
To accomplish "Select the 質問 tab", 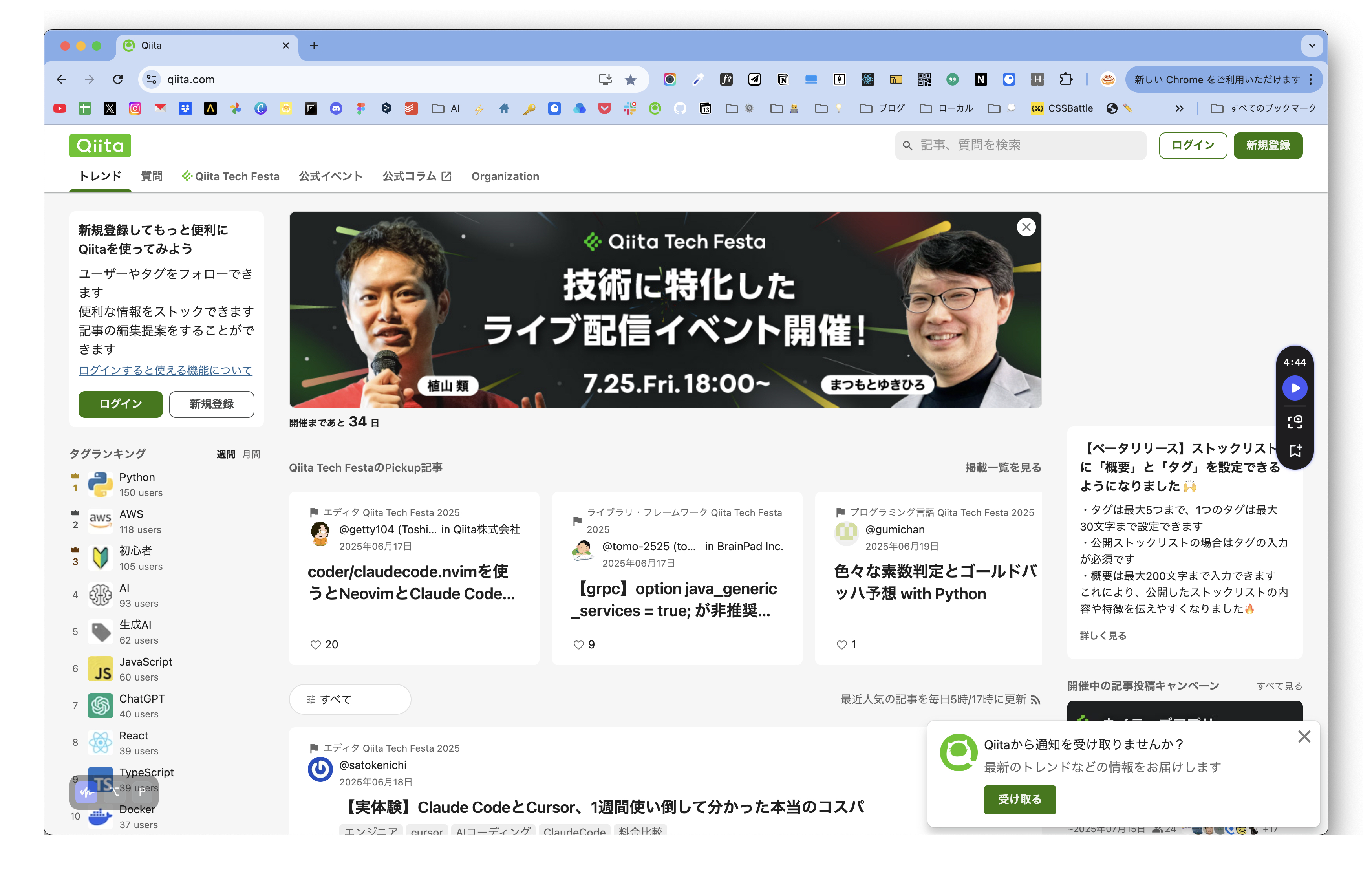I will (x=152, y=176).
